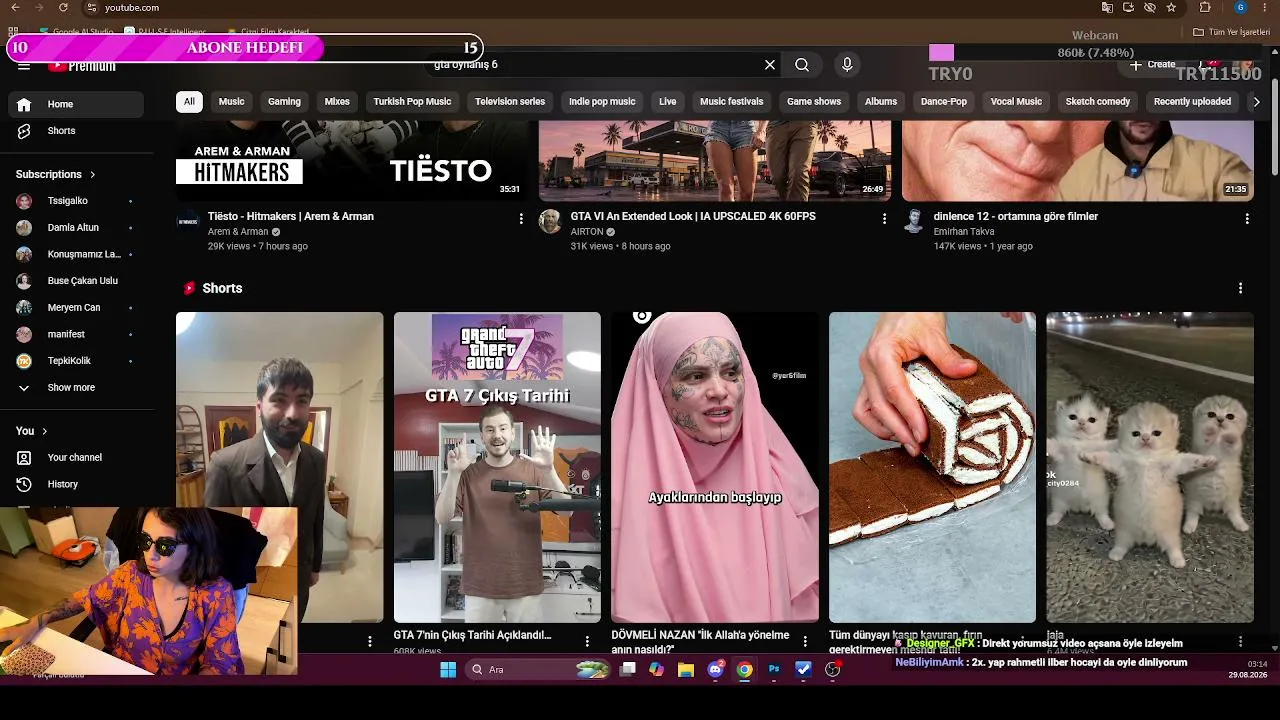Select the Game shows chip
Screen dimensions: 1280x720
[814, 102]
